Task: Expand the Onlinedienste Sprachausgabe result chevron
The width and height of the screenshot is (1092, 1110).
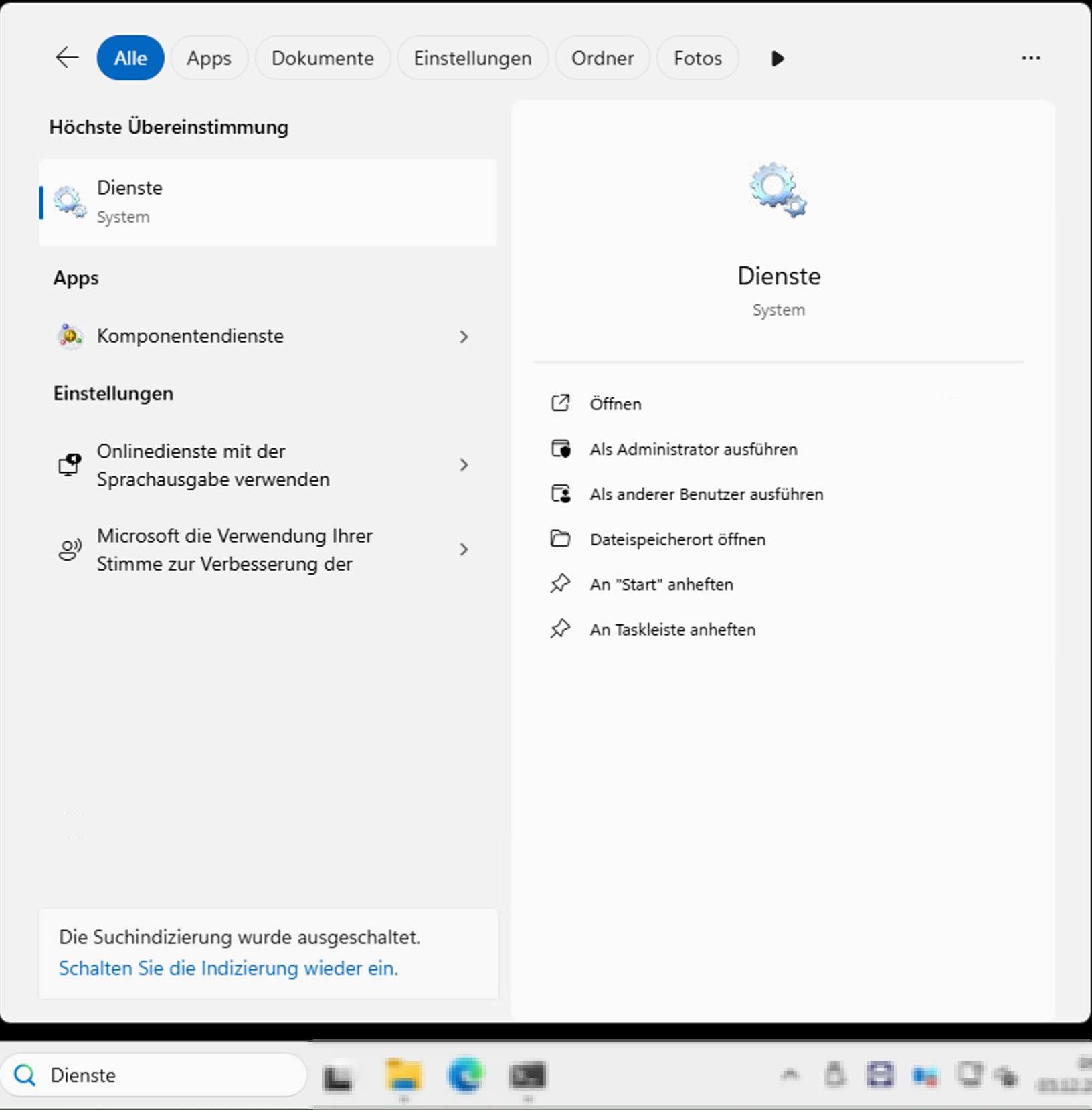Action: click(464, 465)
